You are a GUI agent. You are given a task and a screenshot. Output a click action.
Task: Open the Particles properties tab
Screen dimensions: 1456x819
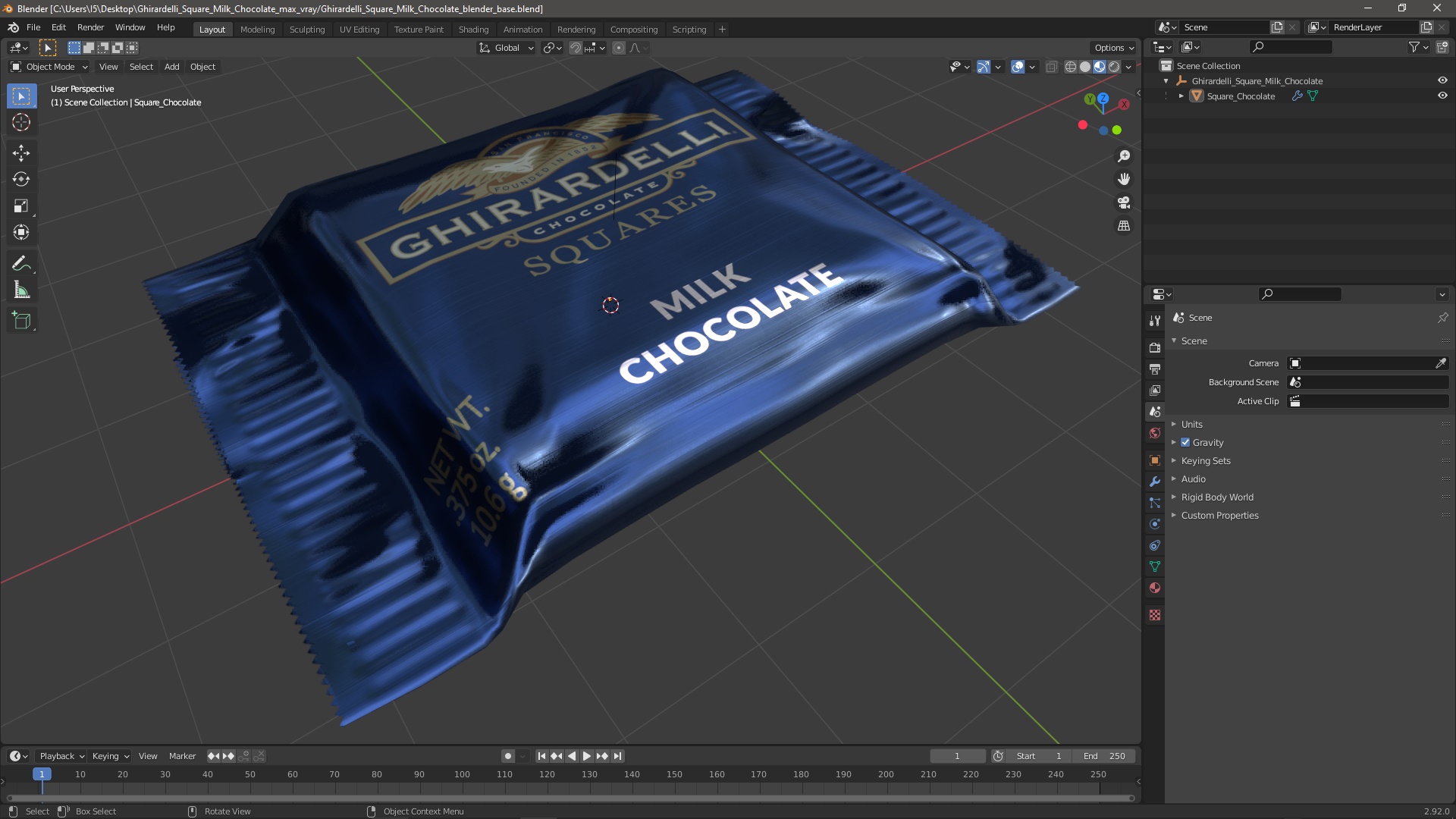click(x=1155, y=503)
